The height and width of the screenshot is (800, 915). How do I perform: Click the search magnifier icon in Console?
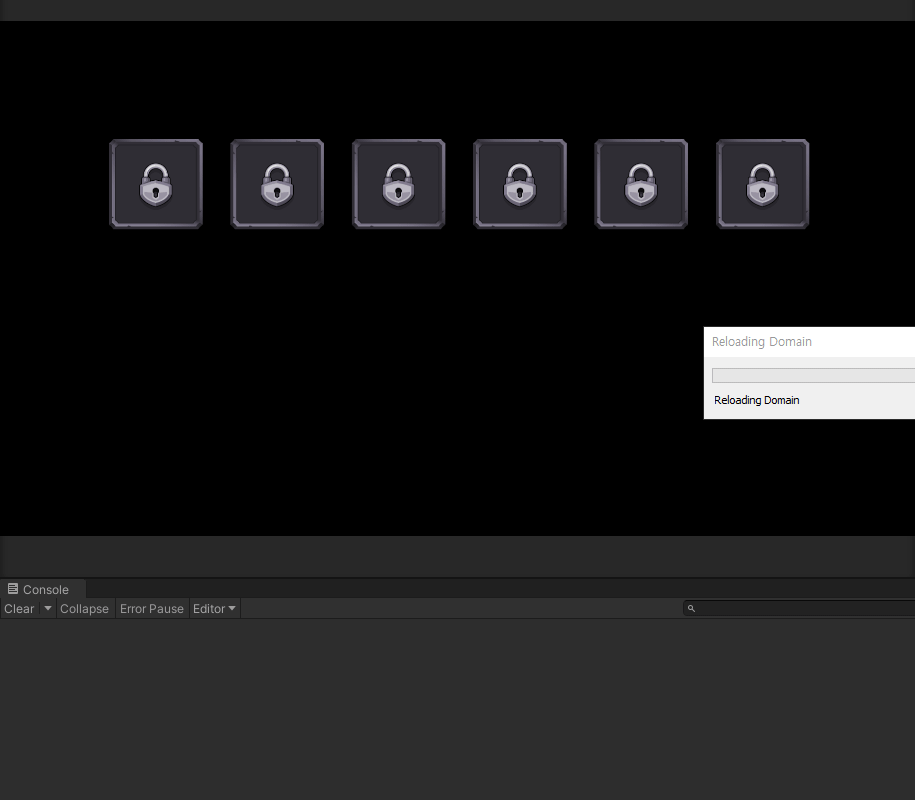(x=692, y=609)
